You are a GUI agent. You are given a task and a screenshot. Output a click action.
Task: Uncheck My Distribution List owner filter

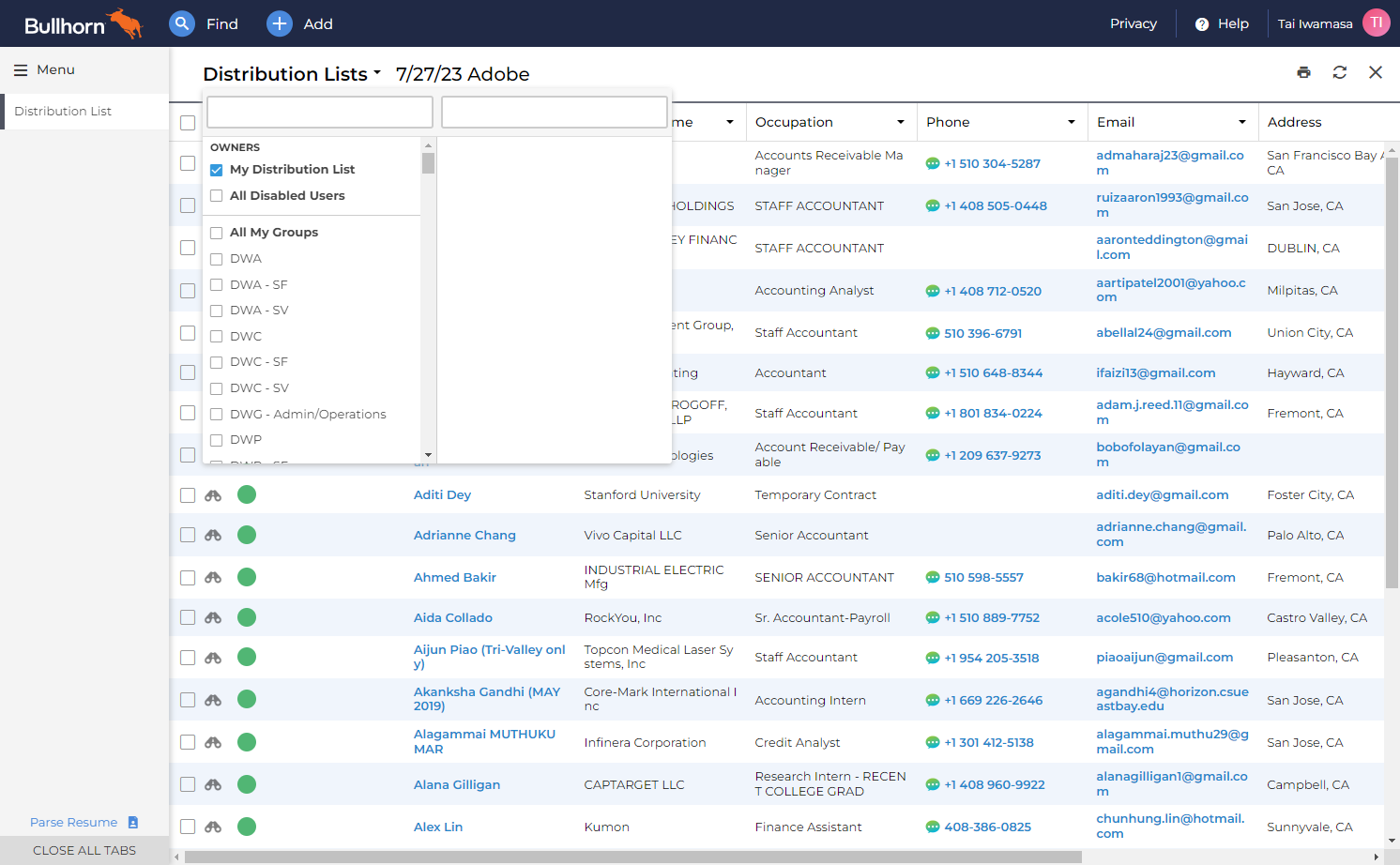217,170
